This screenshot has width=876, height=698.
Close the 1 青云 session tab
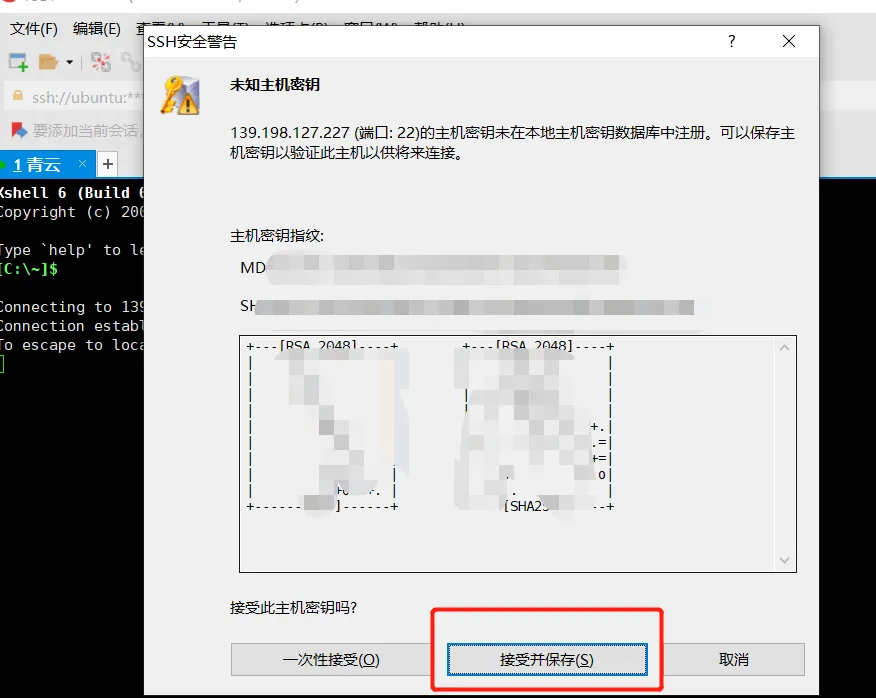point(83,164)
